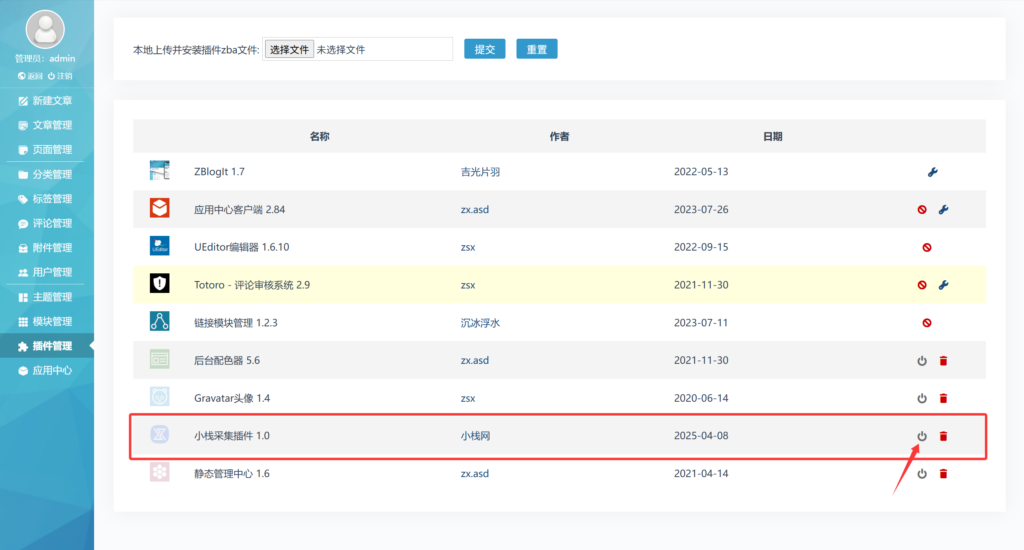Go to 分类管理 in sidebar
This screenshot has height=550, width=1024.
coord(45,174)
